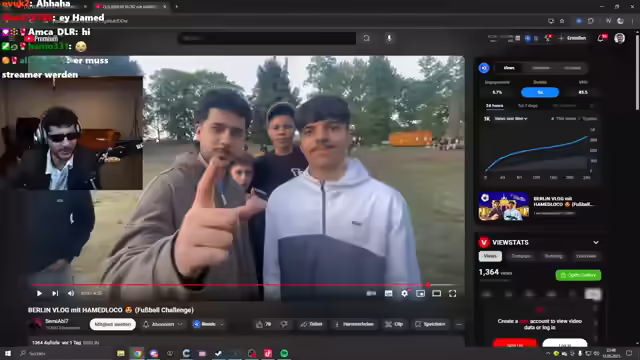Click the ViewStats logo icon
Viewport: 640px width, 360px height.
484,242
